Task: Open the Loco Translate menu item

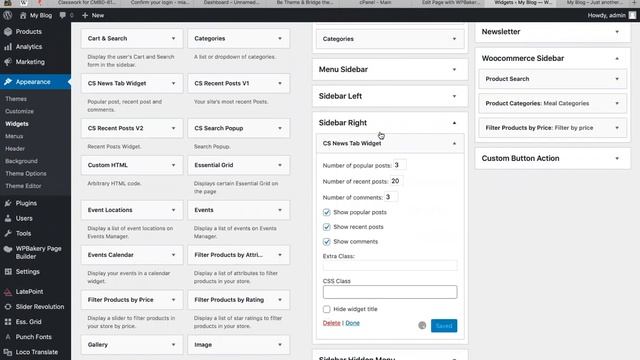Action: [x=36, y=352]
